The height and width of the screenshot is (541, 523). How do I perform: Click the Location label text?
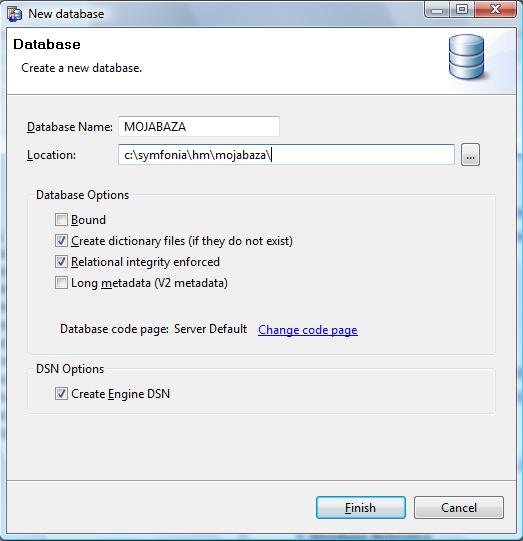coord(51,155)
